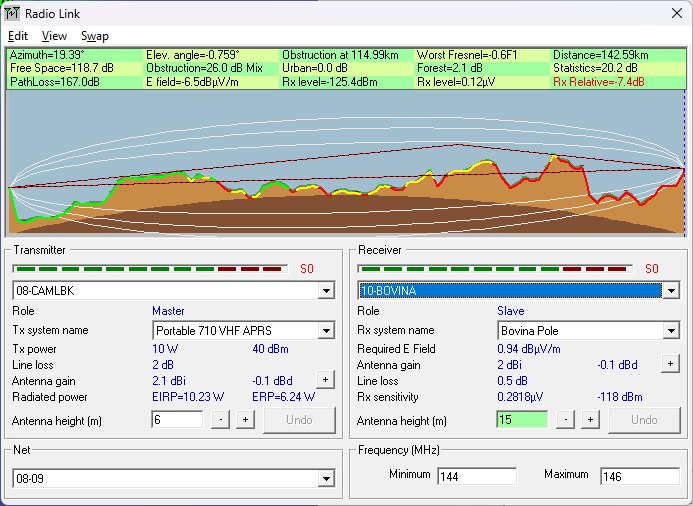Click the Forest=2.1 dB value
Screen dimensions: 693x506
tap(450, 68)
